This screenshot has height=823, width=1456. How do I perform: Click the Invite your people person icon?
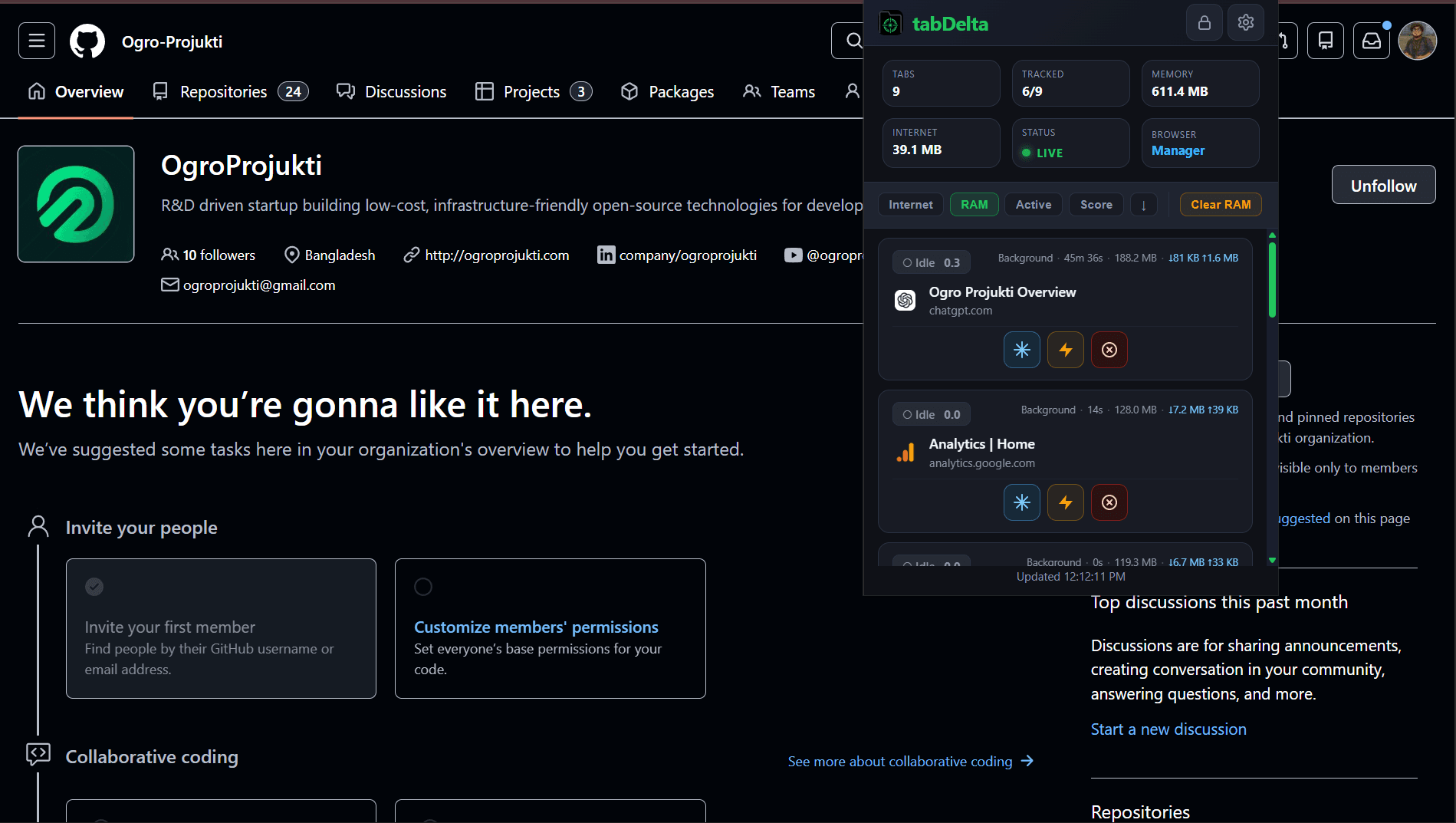tap(38, 526)
